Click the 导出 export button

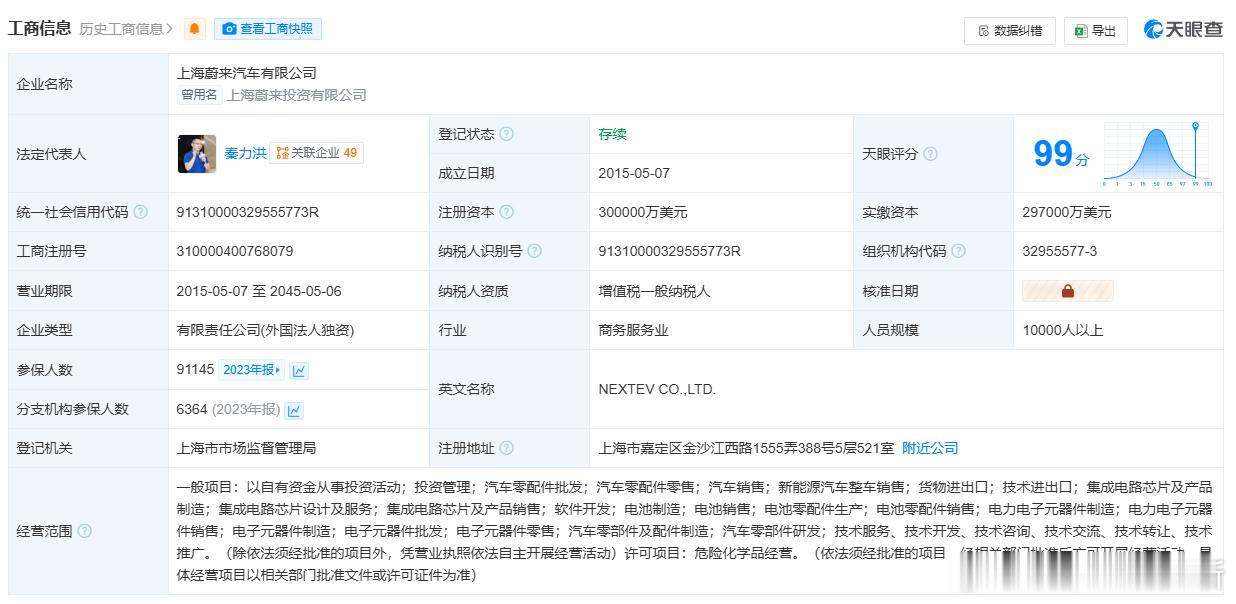tap(1095, 31)
